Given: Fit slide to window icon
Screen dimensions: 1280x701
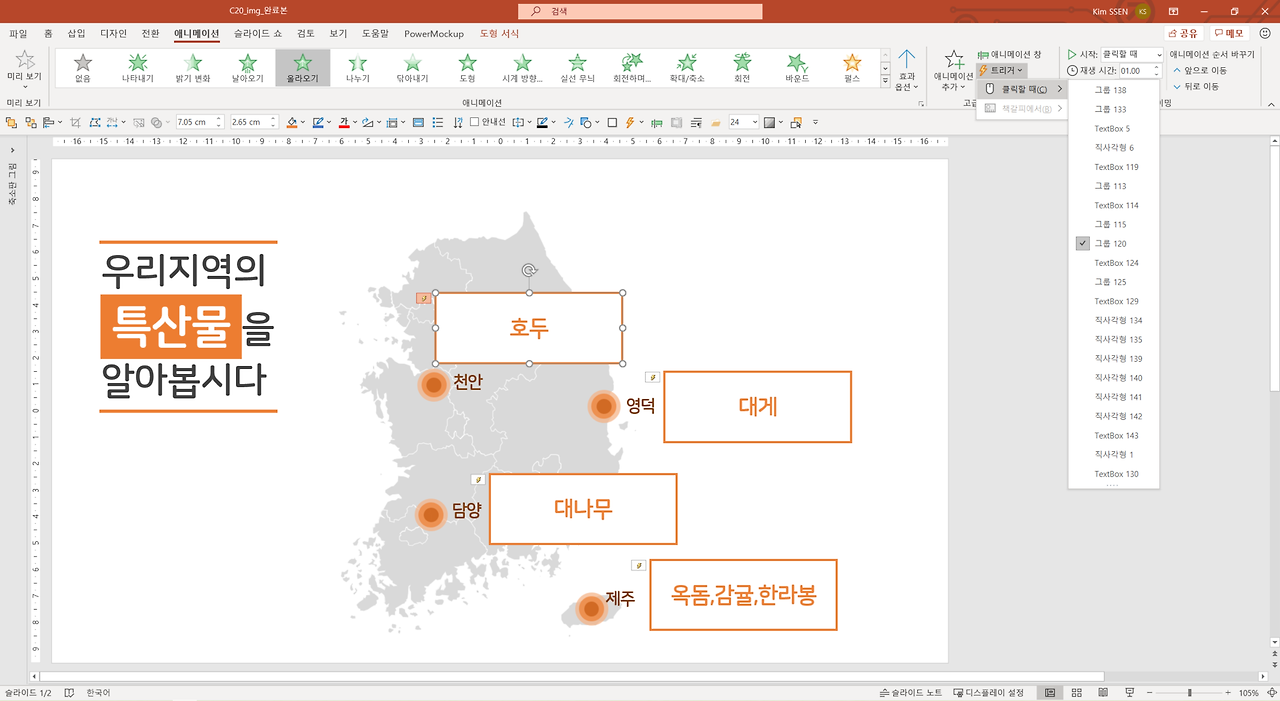Looking at the screenshot, I should click(x=1271, y=692).
